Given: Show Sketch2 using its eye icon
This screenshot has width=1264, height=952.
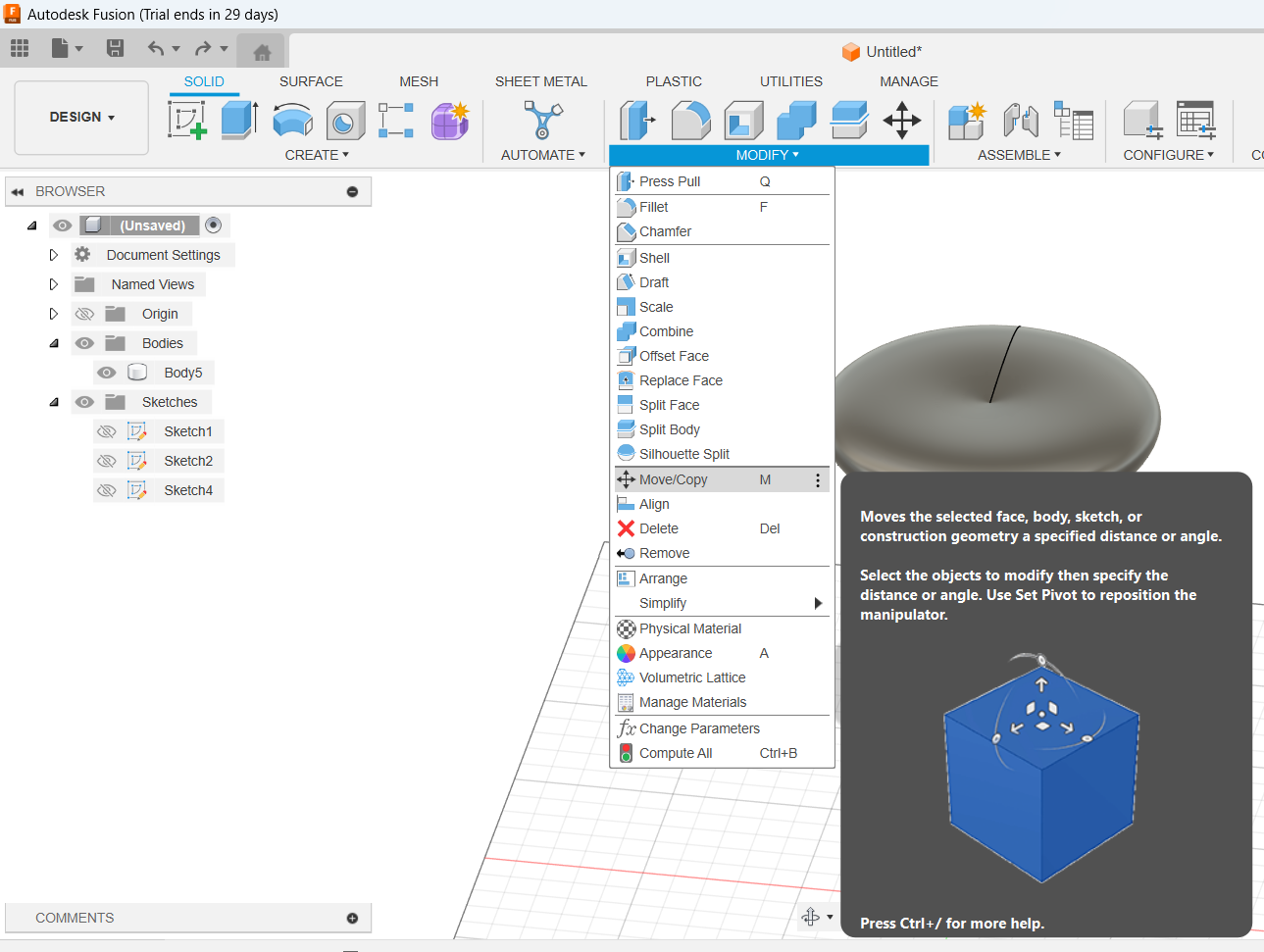Looking at the screenshot, I should coord(107,461).
